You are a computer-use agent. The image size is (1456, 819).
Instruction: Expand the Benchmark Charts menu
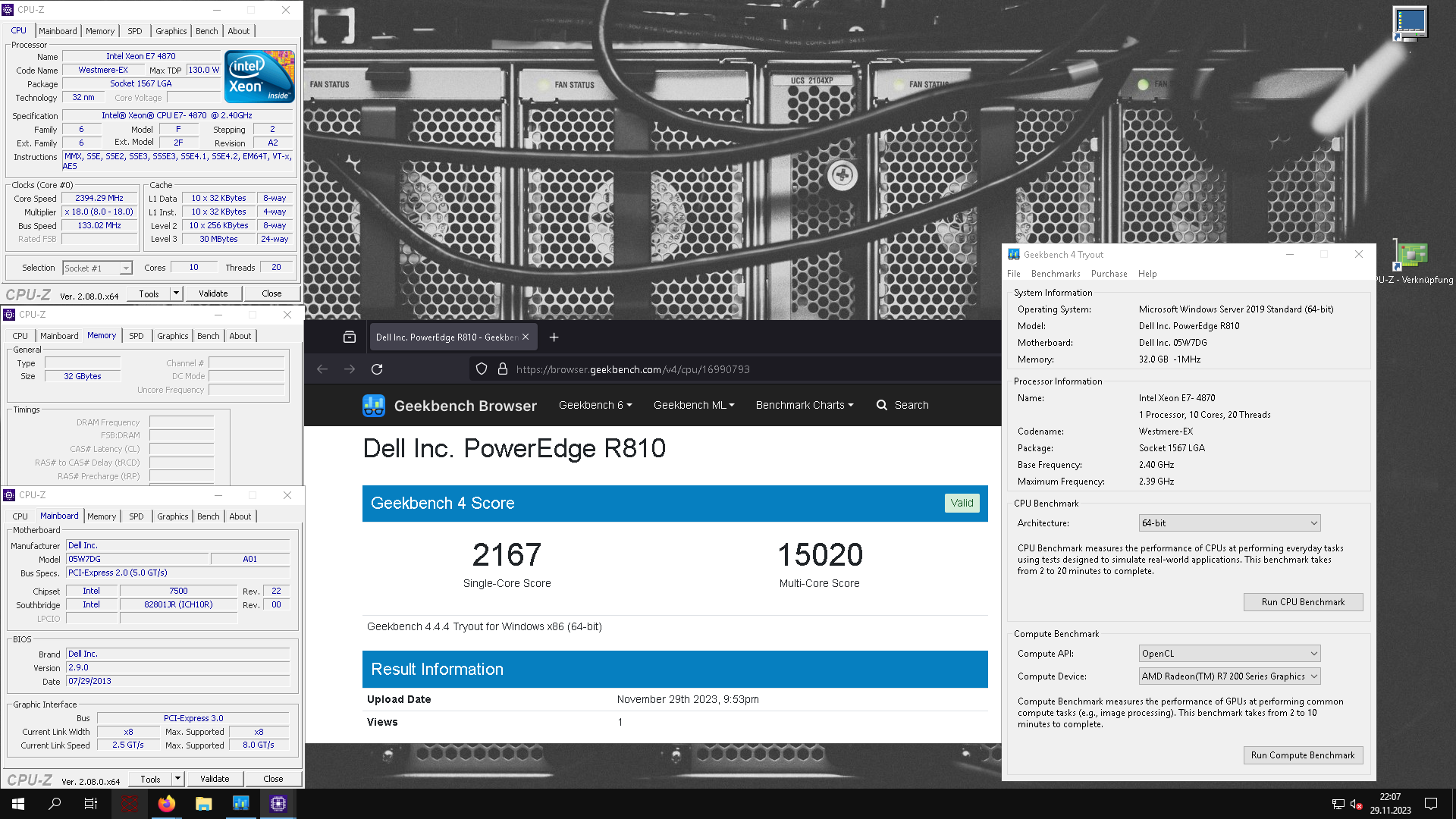(805, 405)
